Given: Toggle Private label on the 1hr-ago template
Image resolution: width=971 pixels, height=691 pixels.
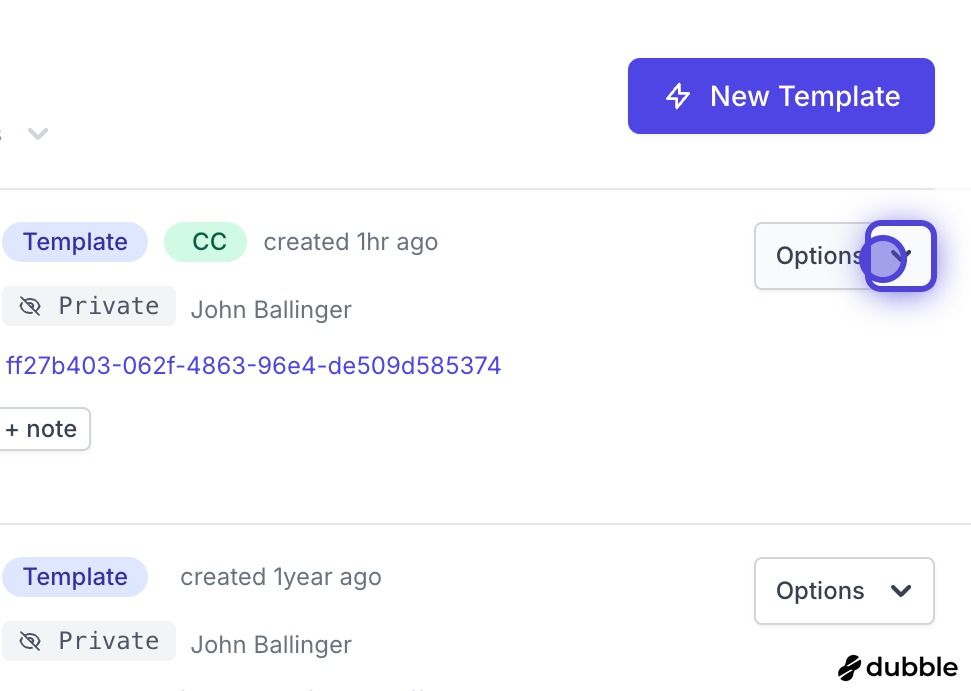Looking at the screenshot, I should [x=108, y=306].
